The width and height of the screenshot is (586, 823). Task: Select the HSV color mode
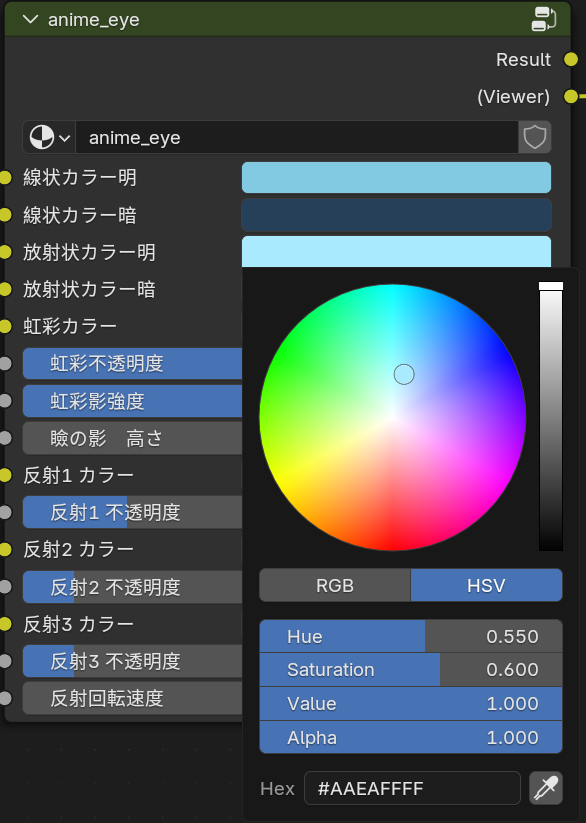coord(486,585)
